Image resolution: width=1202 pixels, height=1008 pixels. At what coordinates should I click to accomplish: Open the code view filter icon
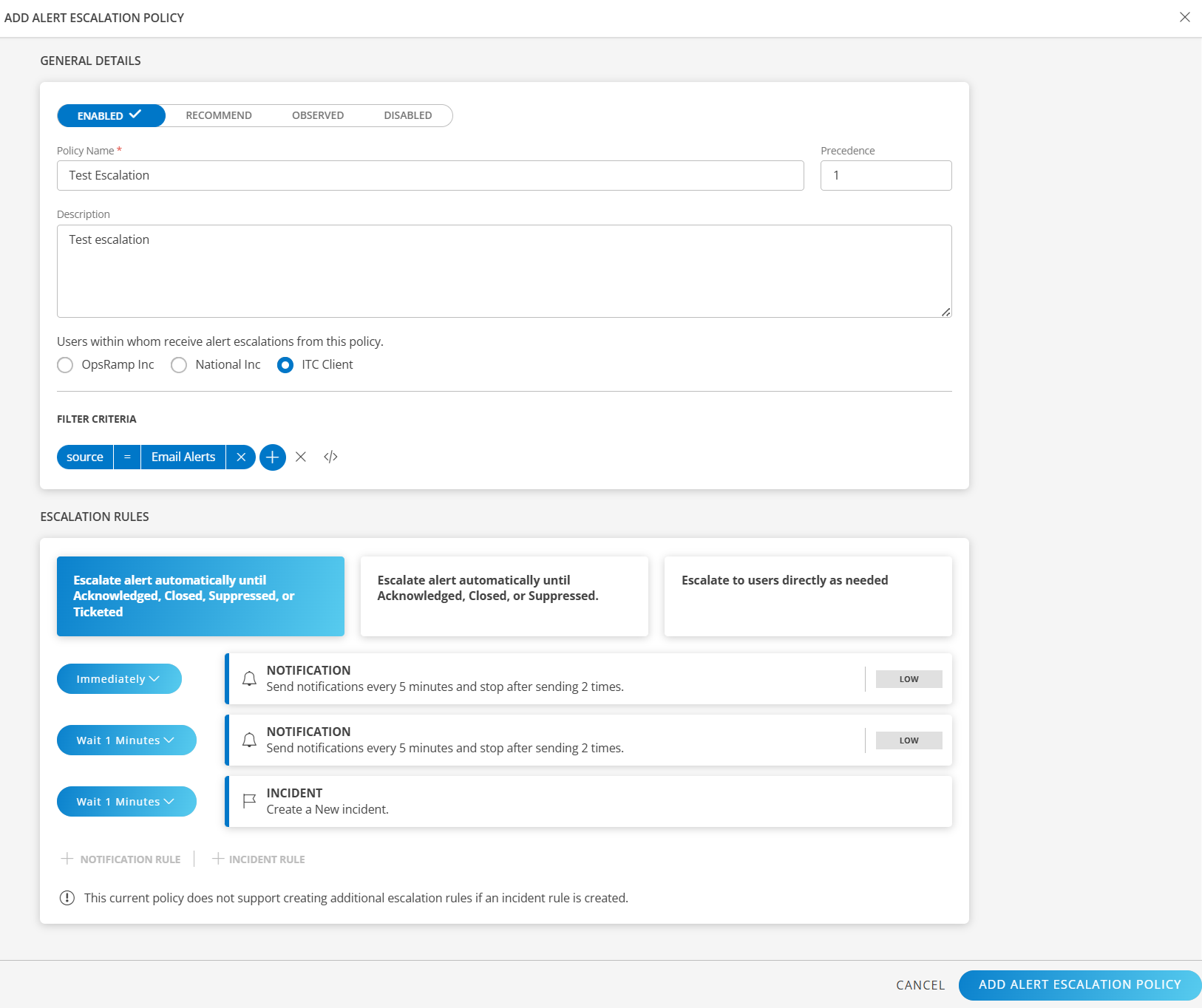pos(330,457)
